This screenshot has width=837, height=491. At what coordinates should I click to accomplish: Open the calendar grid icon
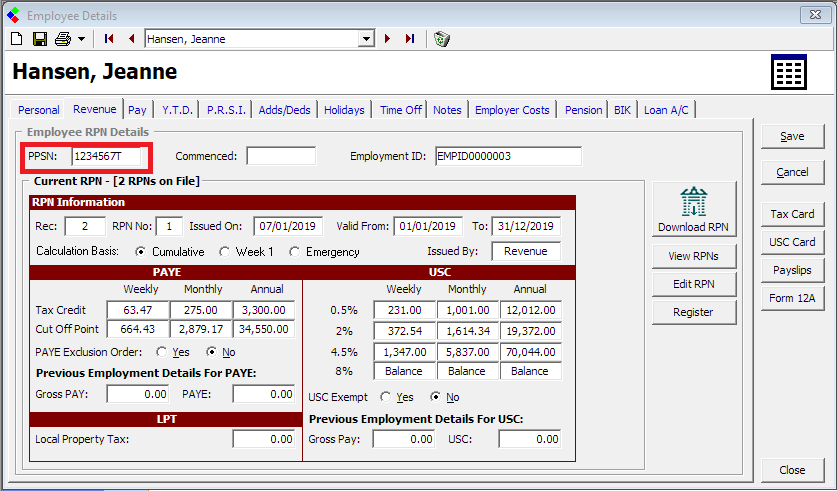pos(788,73)
